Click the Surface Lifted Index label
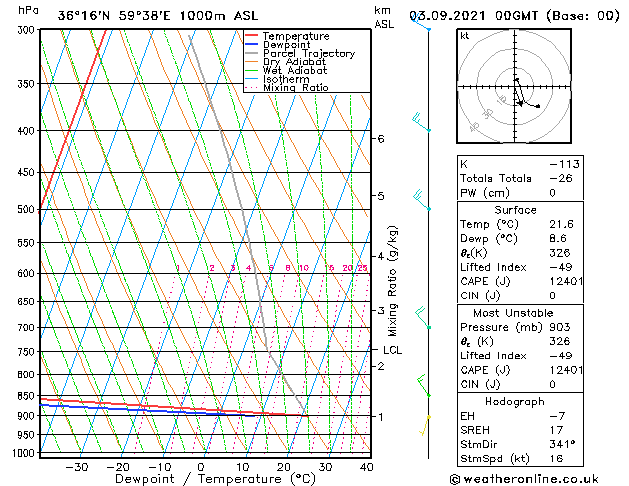The image size is (629, 486). tap(493, 267)
